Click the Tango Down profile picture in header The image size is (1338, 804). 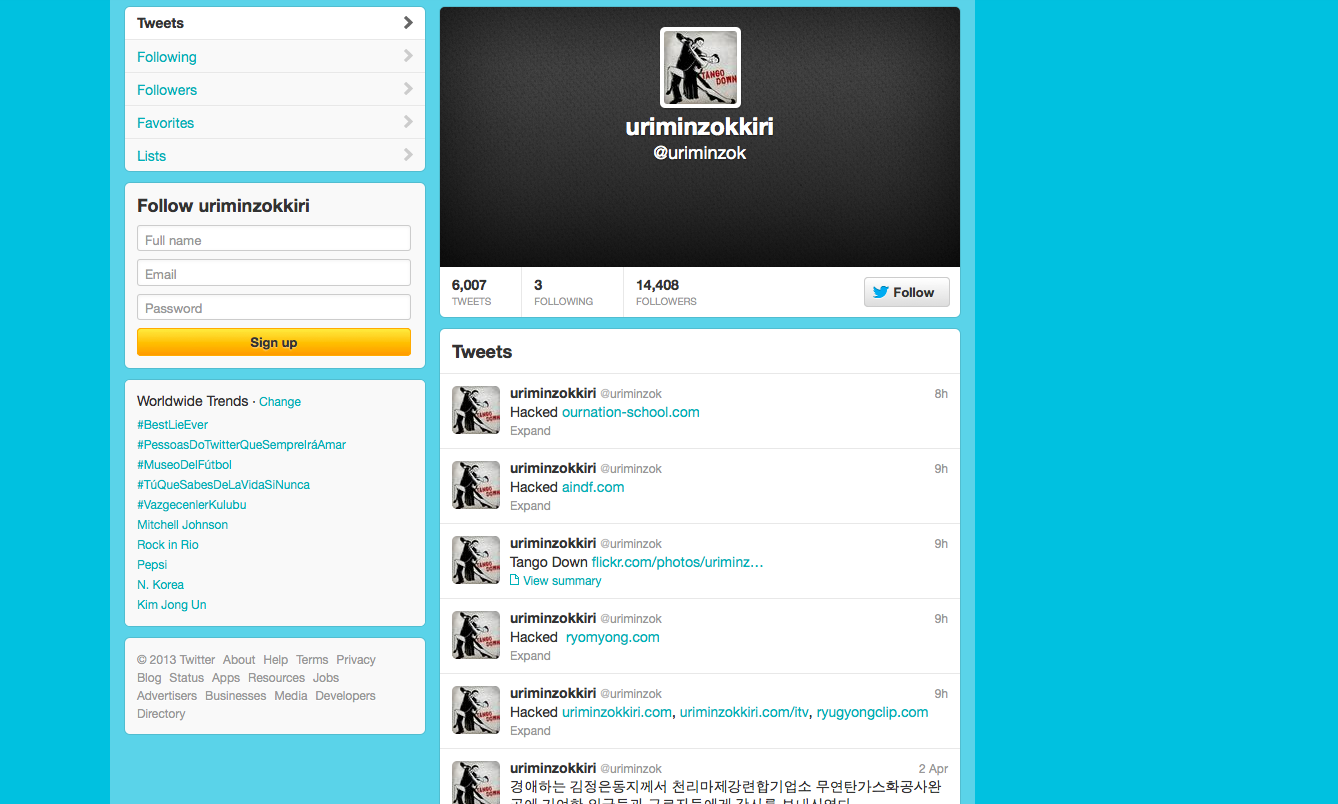pos(700,67)
